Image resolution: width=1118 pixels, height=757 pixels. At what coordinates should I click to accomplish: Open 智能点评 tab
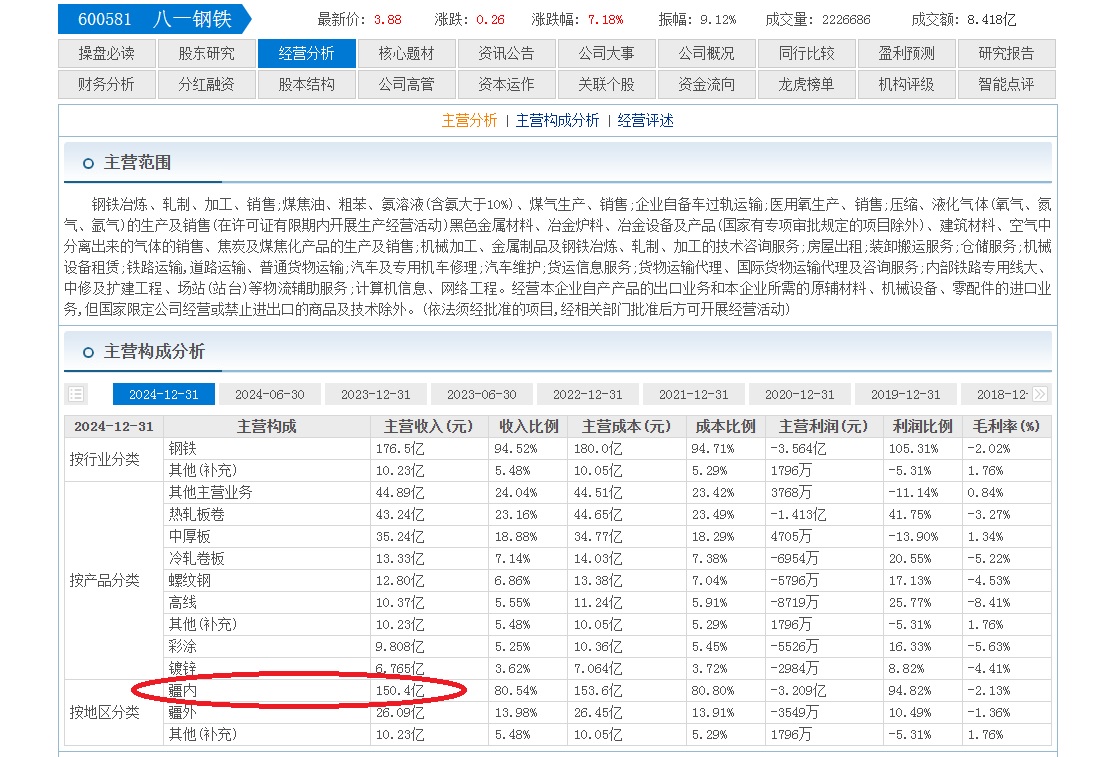click(x=1007, y=84)
